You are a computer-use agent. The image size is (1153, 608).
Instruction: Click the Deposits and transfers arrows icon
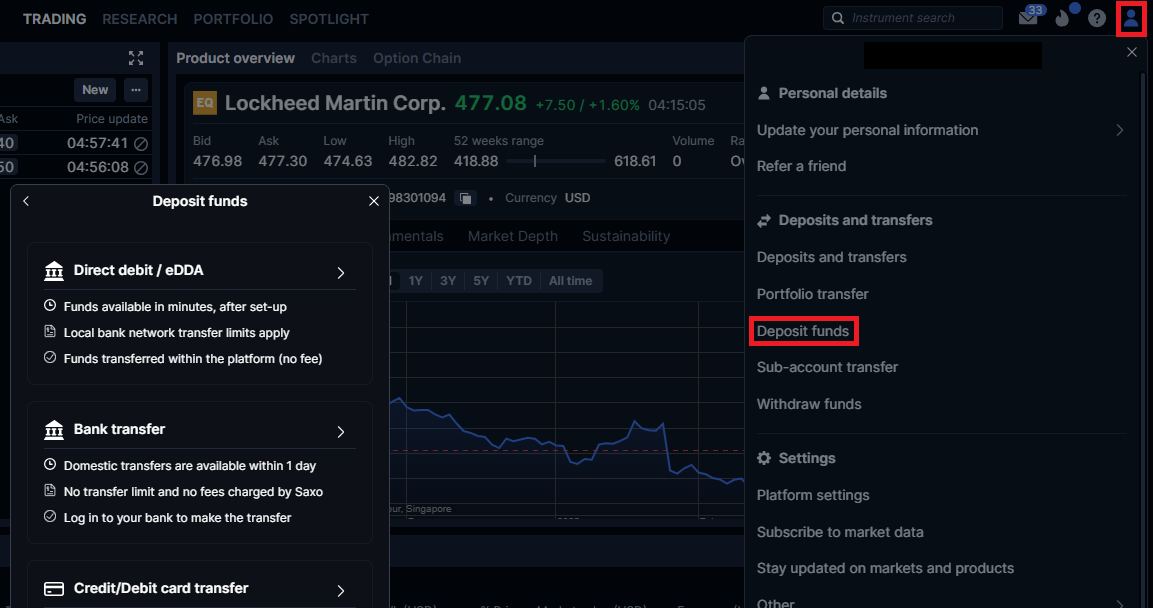(x=764, y=221)
